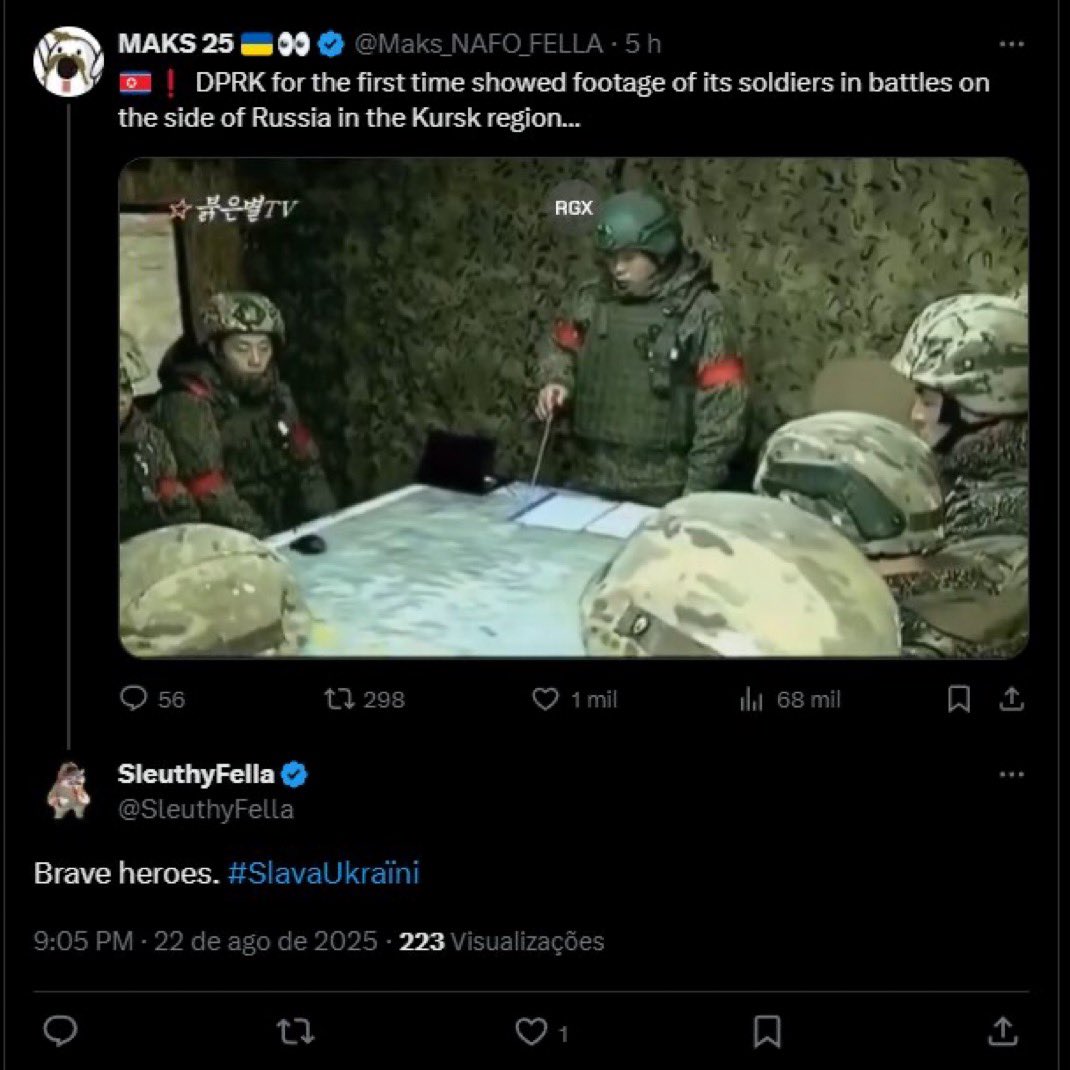The image size is (1070, 1070).
Task: Like SleuthyFella's post
Action: click(542, 1031)
